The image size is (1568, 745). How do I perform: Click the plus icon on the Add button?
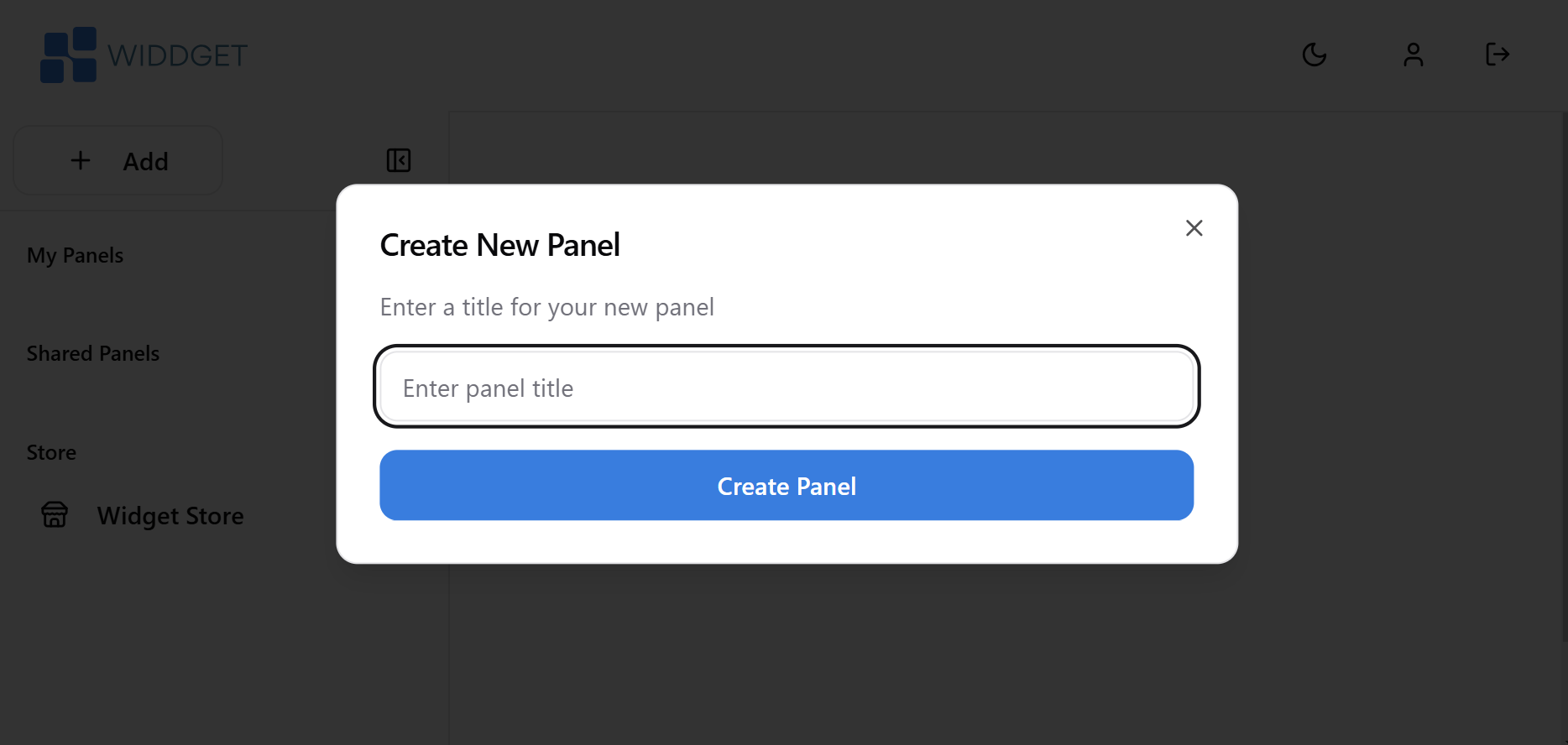click(81, 160)
